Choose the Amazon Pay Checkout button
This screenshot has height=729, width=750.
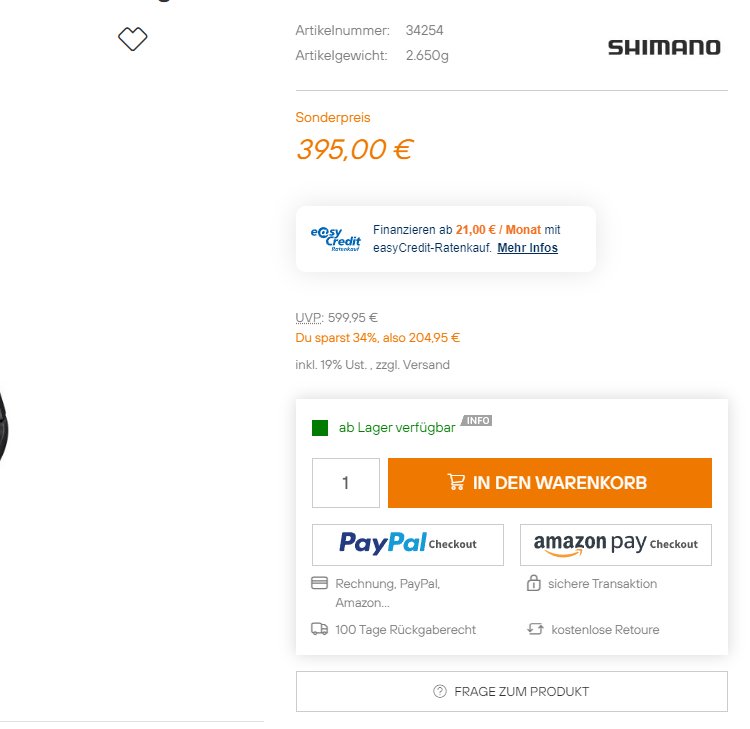pyautogui.click(x=615, y=544)
